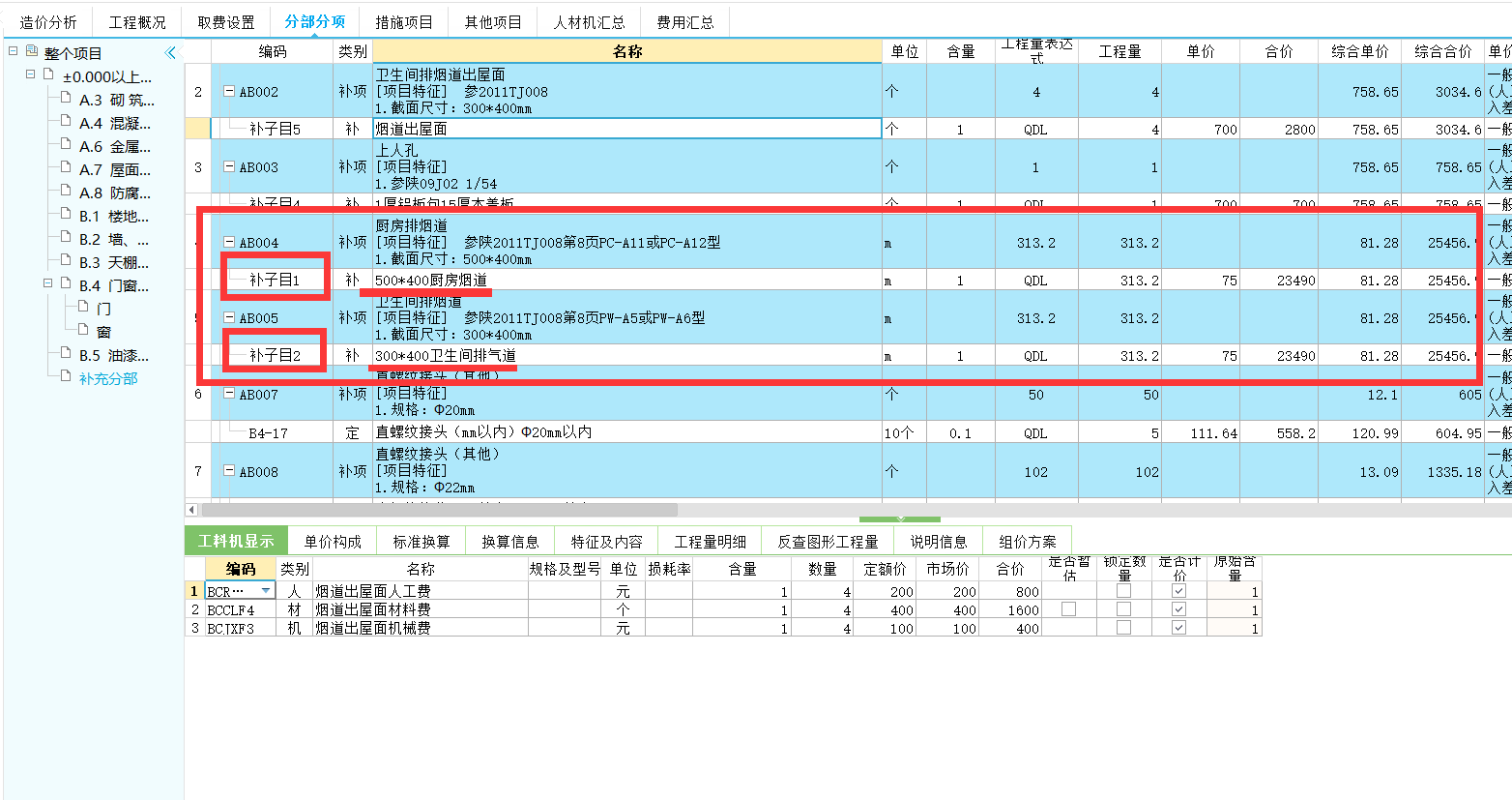Select the A.3 砌筑 node icon
Viewport: 1512px width, 800px height.
click(x=66, y=99)
